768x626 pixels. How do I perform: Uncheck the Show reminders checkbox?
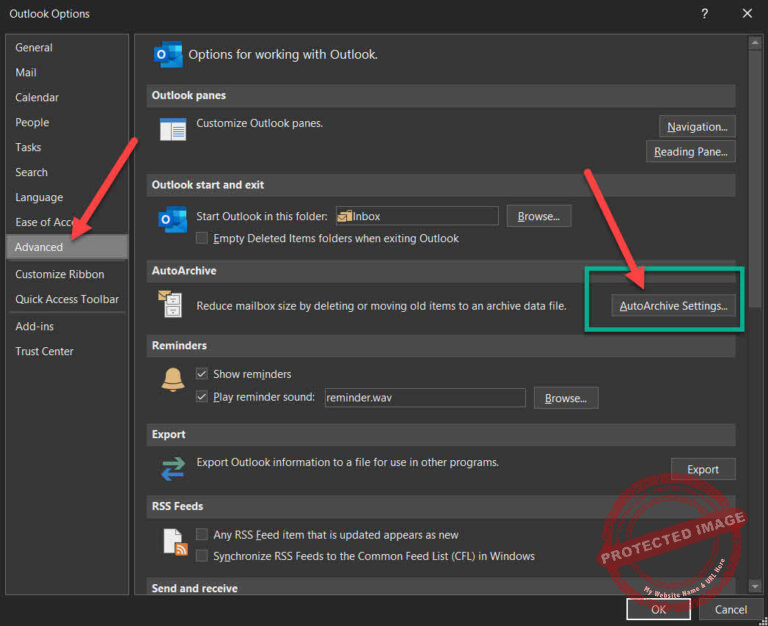(201, 374)
